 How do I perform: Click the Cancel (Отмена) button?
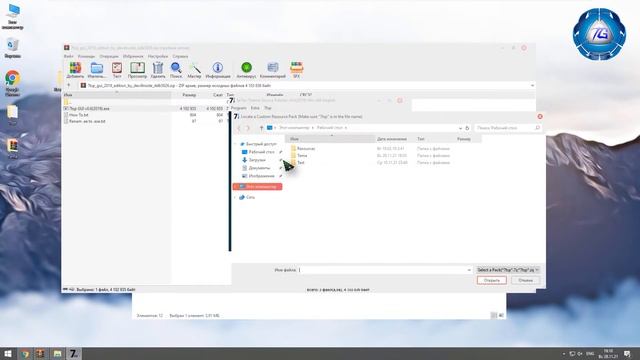[x=525, y=280]
